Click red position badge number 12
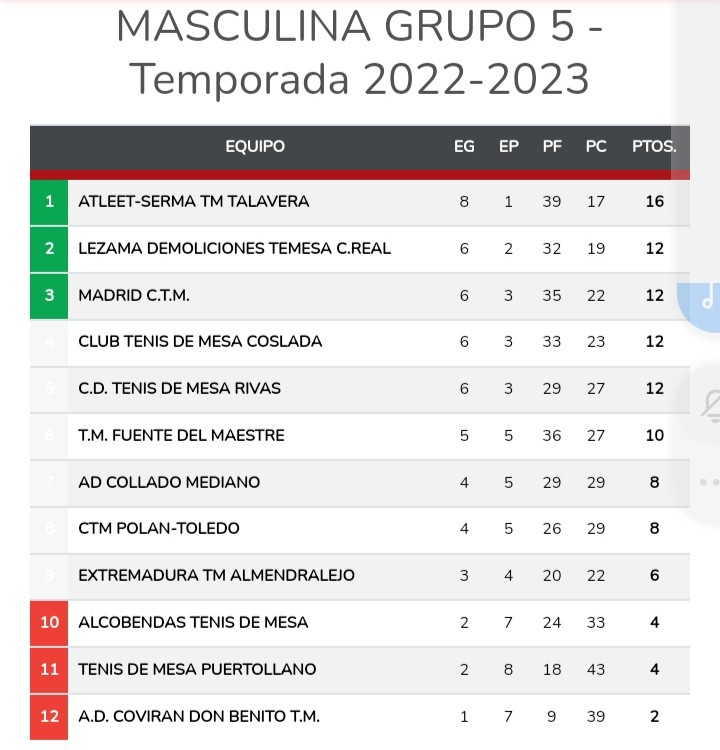Image resolution: width=720 pixels, height=750 pixels. pos(49,716)
